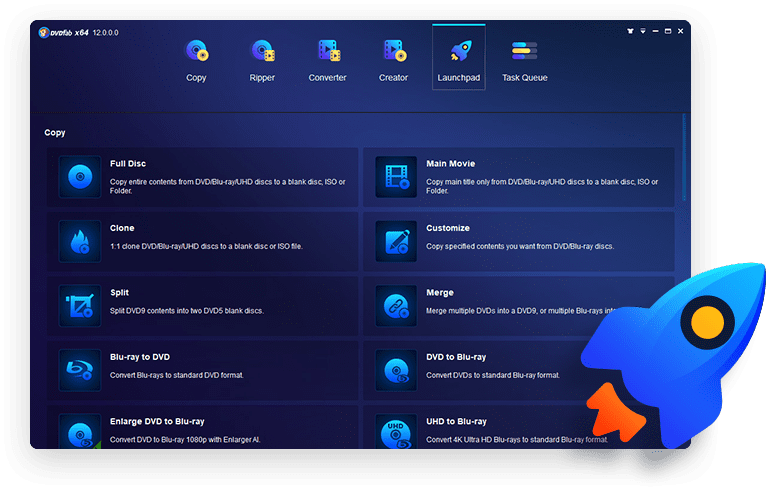Open the Customize pencil icon

(396, 241)
